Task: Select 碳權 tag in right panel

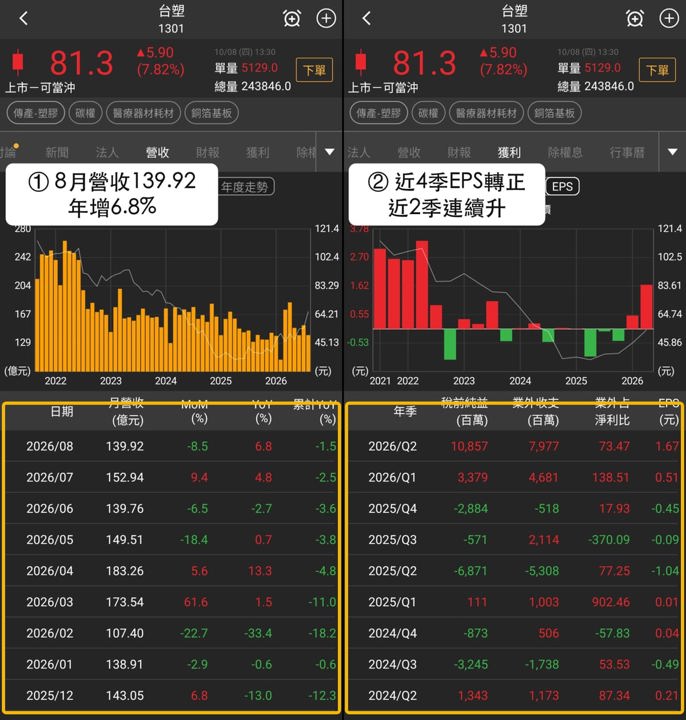Action: 428,113
